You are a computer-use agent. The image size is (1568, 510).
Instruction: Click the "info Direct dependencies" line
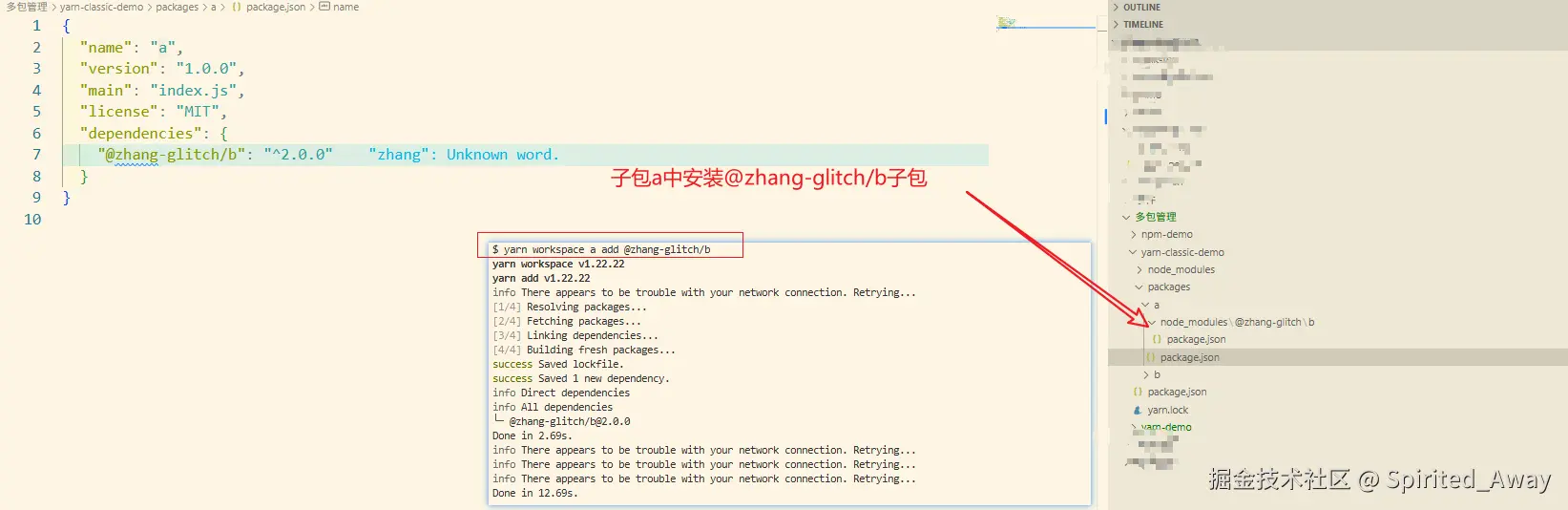pyautogui.click(x=560, y=393)
